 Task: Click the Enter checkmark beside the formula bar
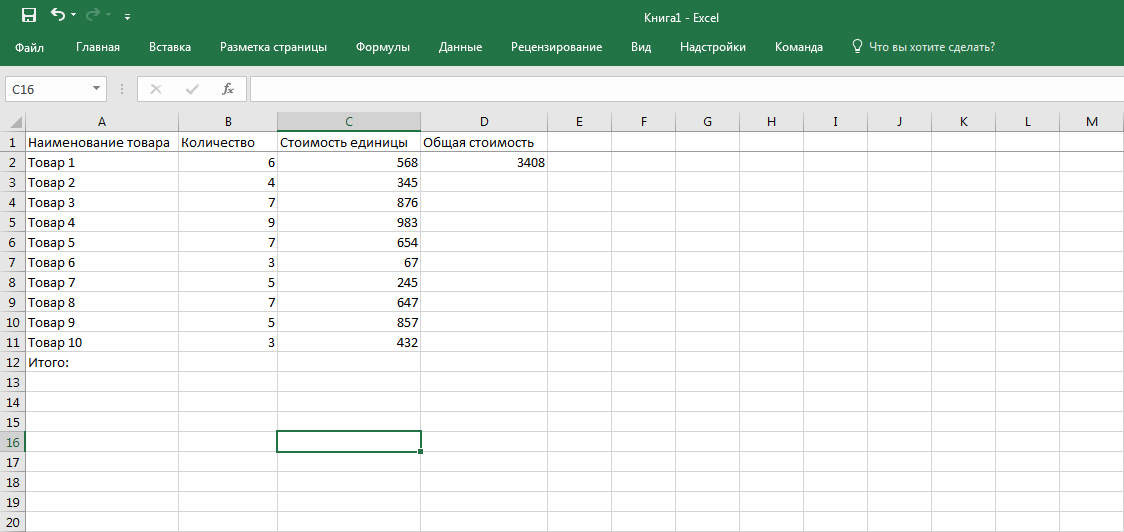click(x=191, y=89)
